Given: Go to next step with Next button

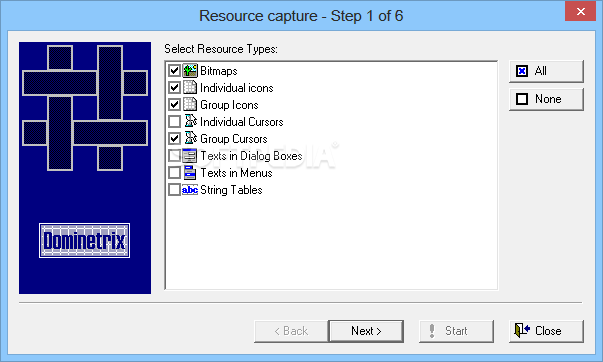Looking at the screenshot, I should click(x=366, y=331).
